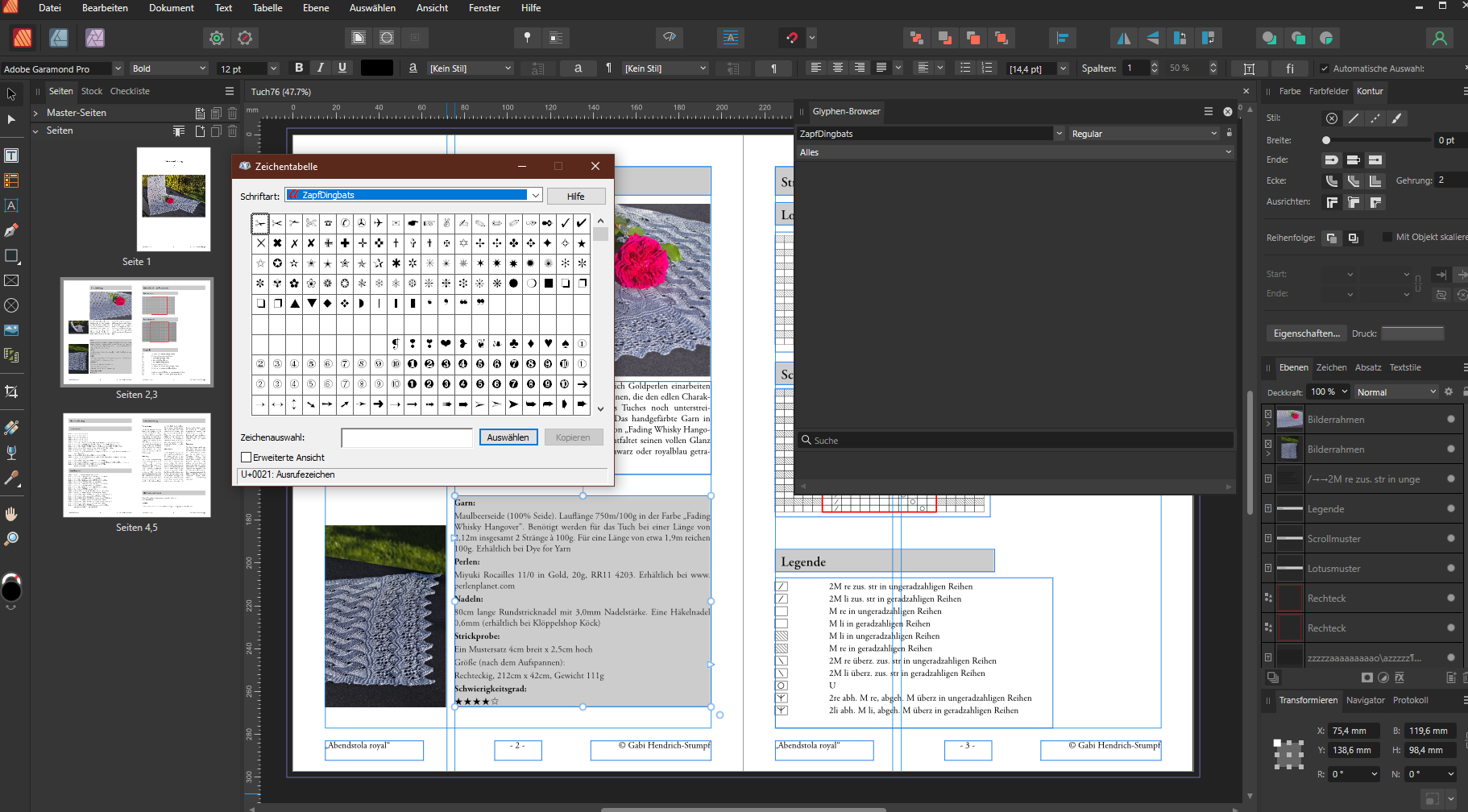Click the flip vertical icon
The image size is (1468, 812).
click(1152, 38)
